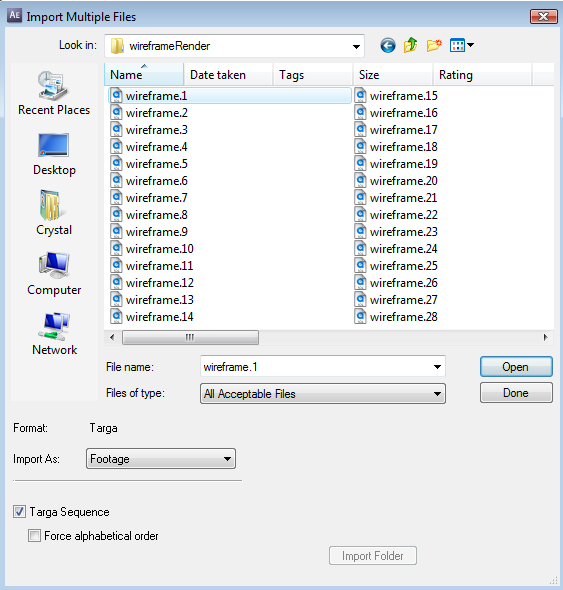Viewport: 563px width, 590px height.
Task: Go up one folder level icon
Action: click(411, 46)
